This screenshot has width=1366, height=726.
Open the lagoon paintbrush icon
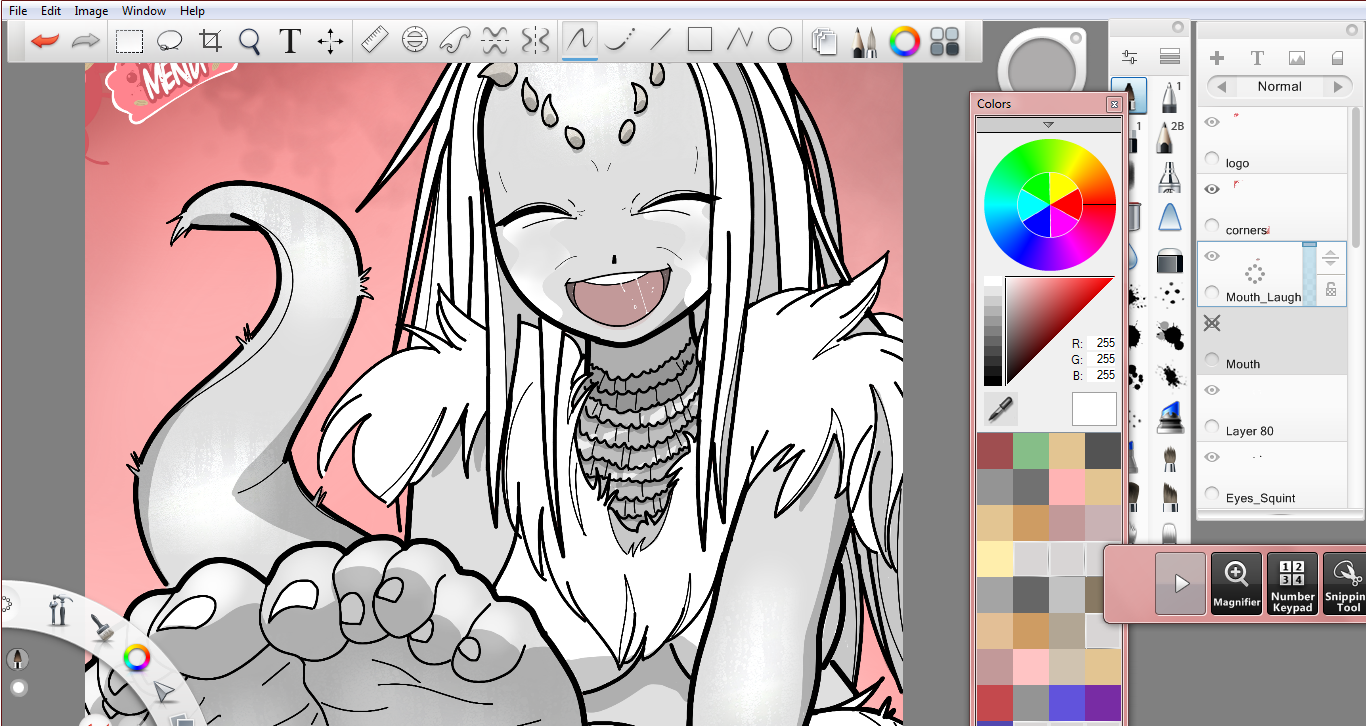click(x=101, y=627)
